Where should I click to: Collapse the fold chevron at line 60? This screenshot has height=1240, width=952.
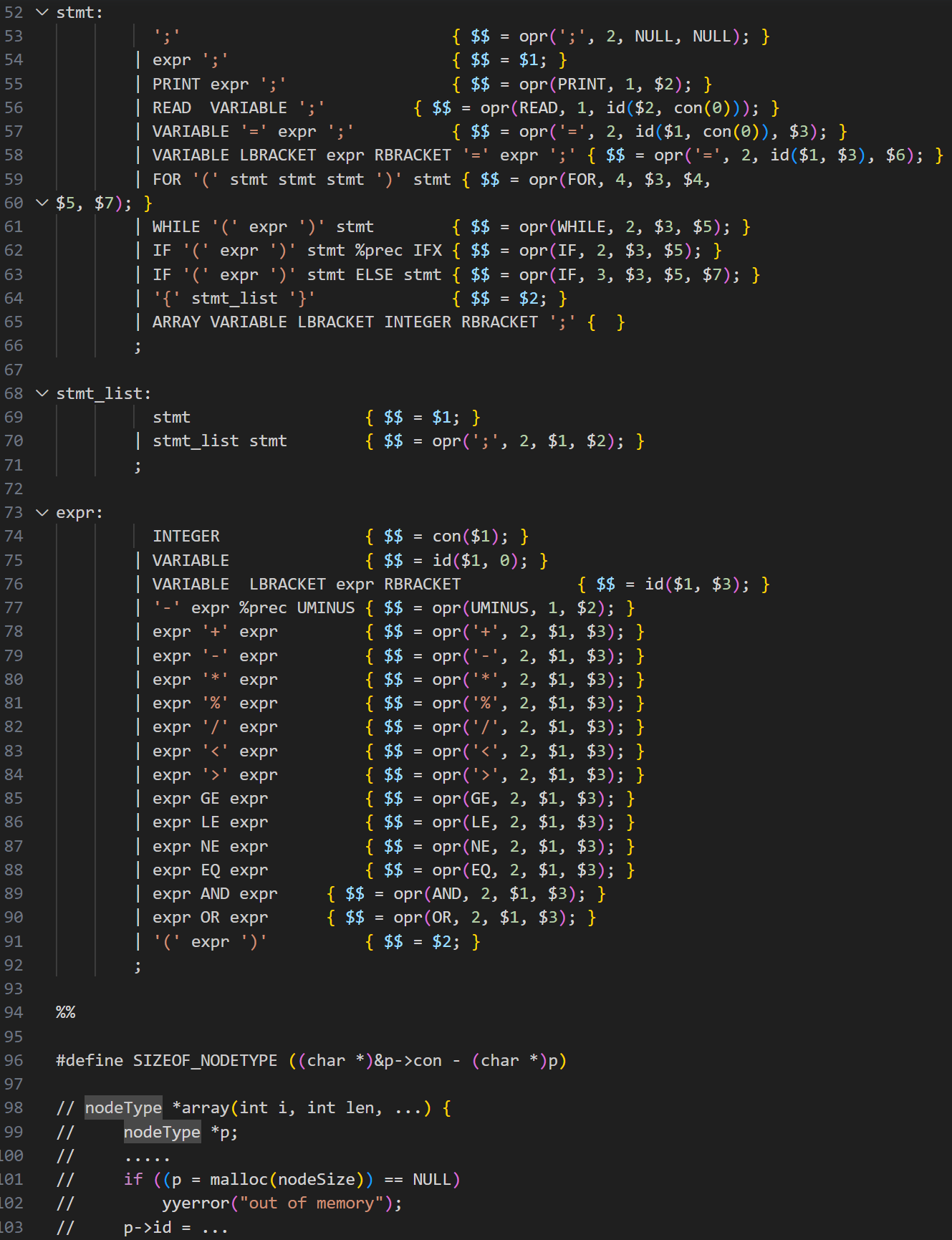(42, 203)
